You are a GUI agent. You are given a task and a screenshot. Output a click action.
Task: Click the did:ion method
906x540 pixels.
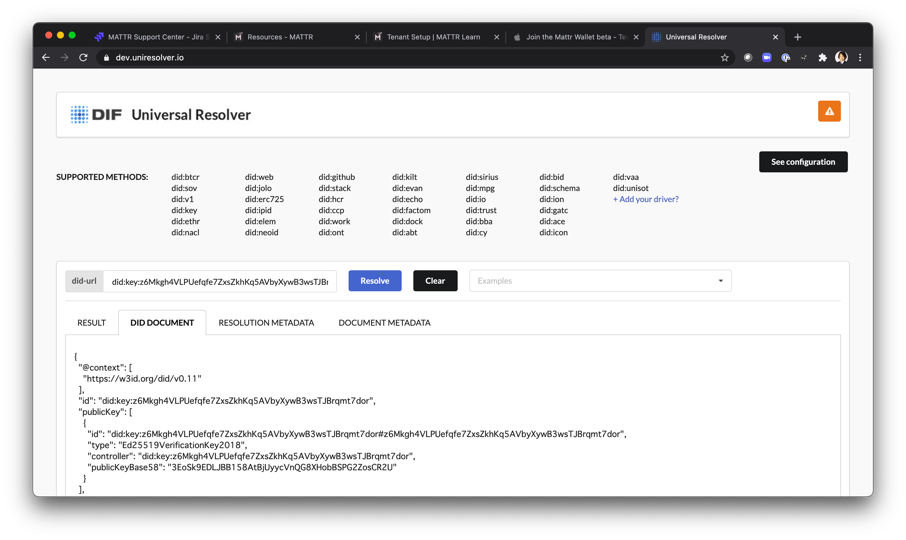pos(551,199)
